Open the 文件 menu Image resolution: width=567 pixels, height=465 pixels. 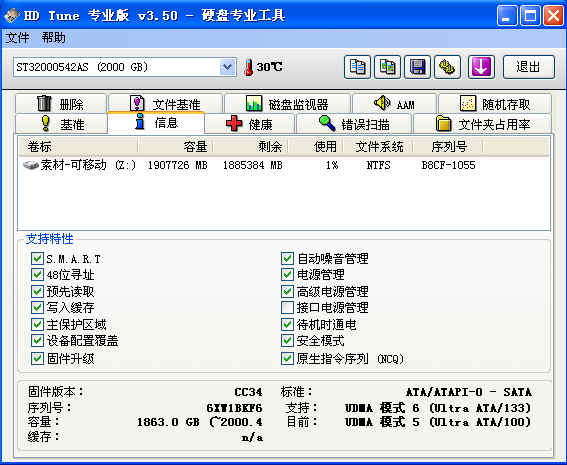pos(17,38)
